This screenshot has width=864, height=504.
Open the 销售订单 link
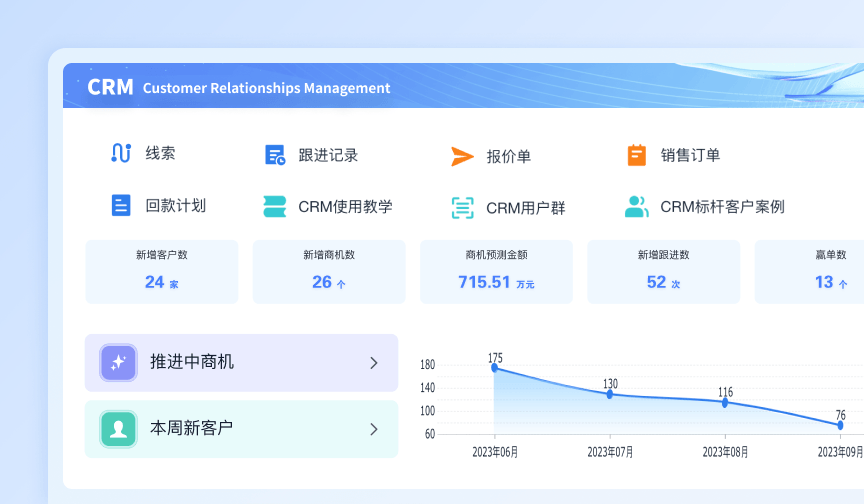coord(690,155)
